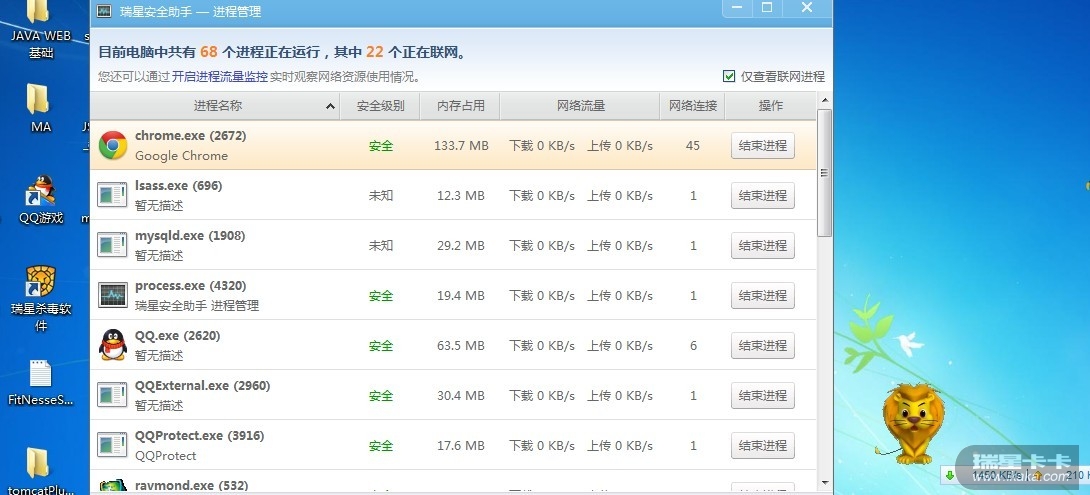Sort by the 进程名称 column arrow

(x=330, y=106)
